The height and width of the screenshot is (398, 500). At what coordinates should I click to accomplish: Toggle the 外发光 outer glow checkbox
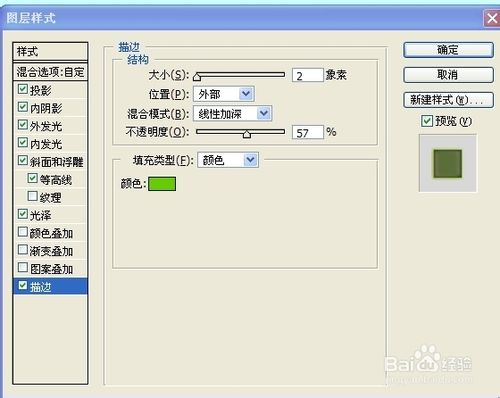pos(23,125)
